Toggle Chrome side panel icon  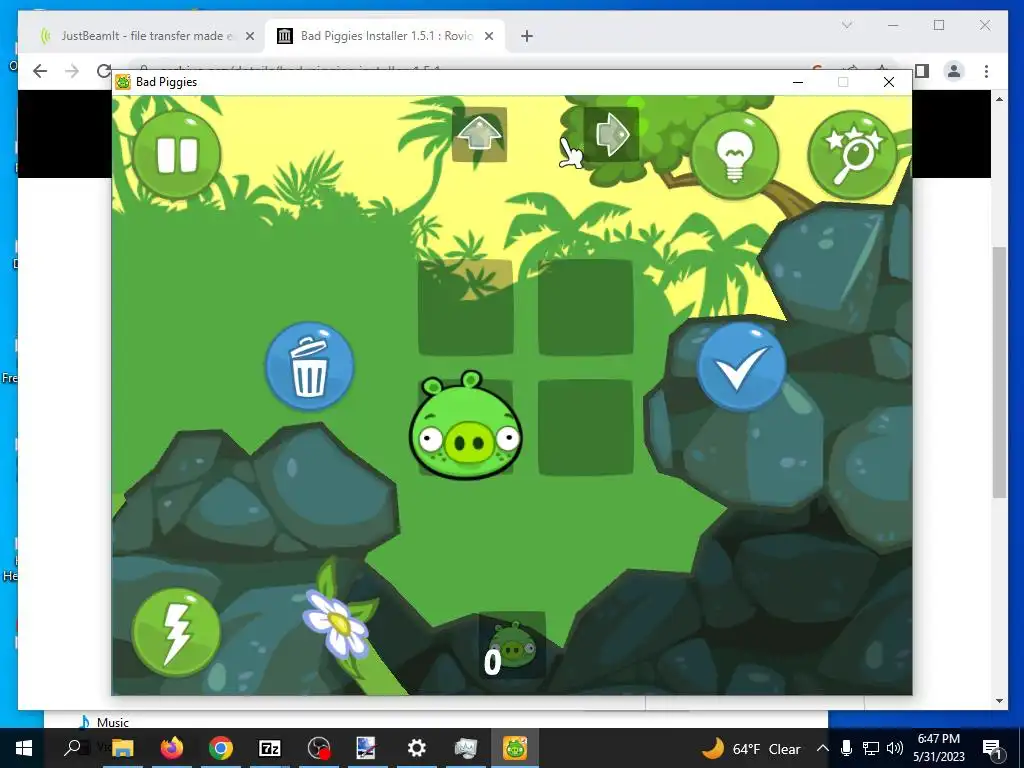[x=921, y=71]
